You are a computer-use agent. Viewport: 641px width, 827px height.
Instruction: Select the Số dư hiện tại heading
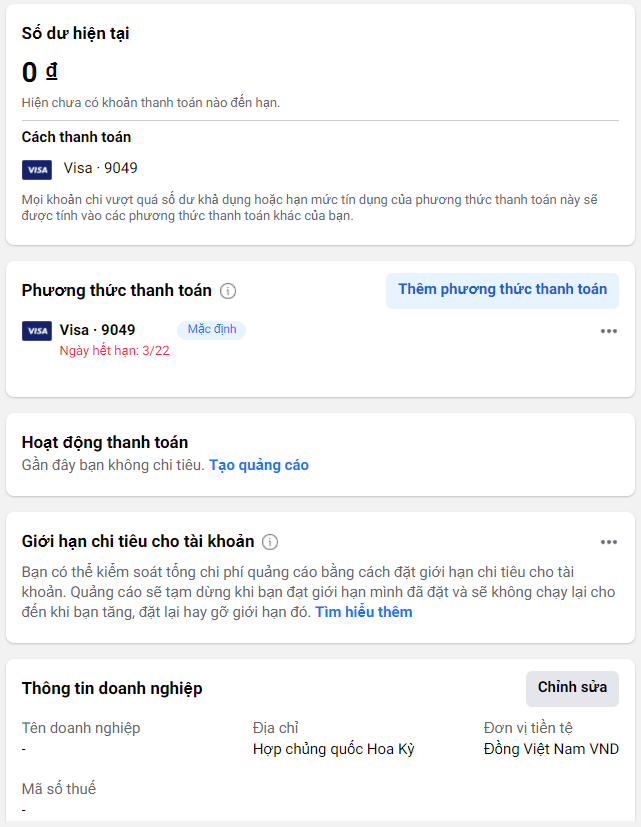pyautogui.click(x=76, y=32)
